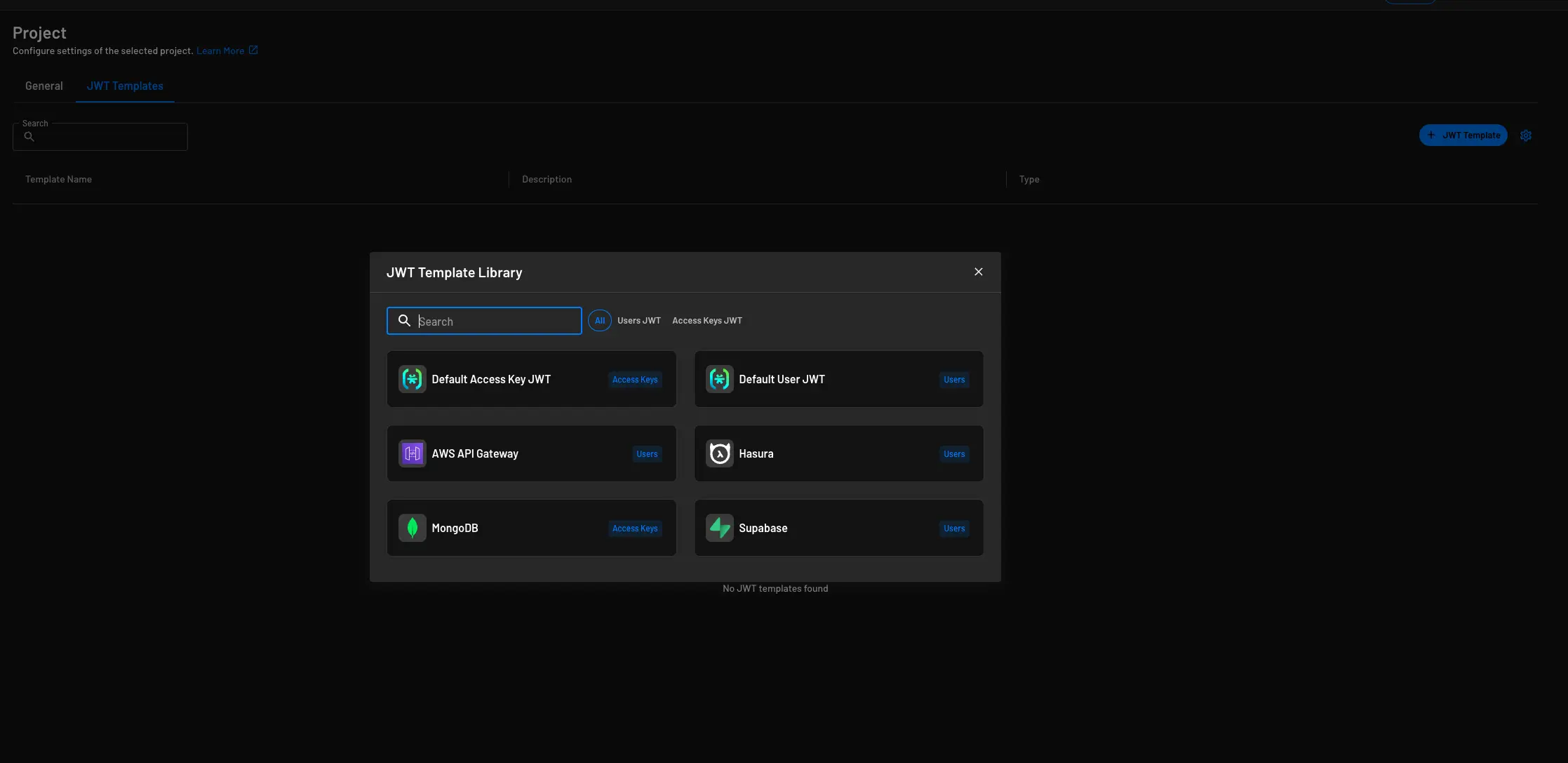Open the JWT Templates tab

[125, 86]
